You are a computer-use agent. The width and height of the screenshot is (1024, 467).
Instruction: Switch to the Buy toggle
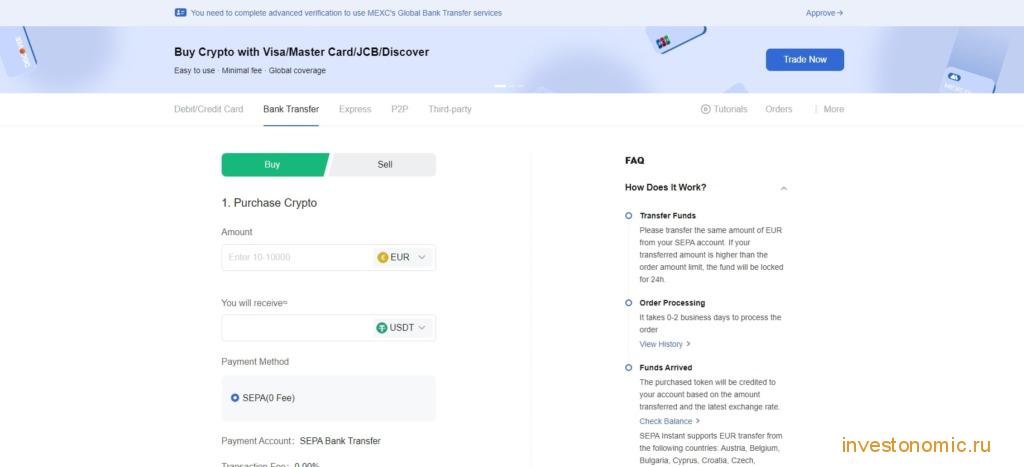point(275,165)
